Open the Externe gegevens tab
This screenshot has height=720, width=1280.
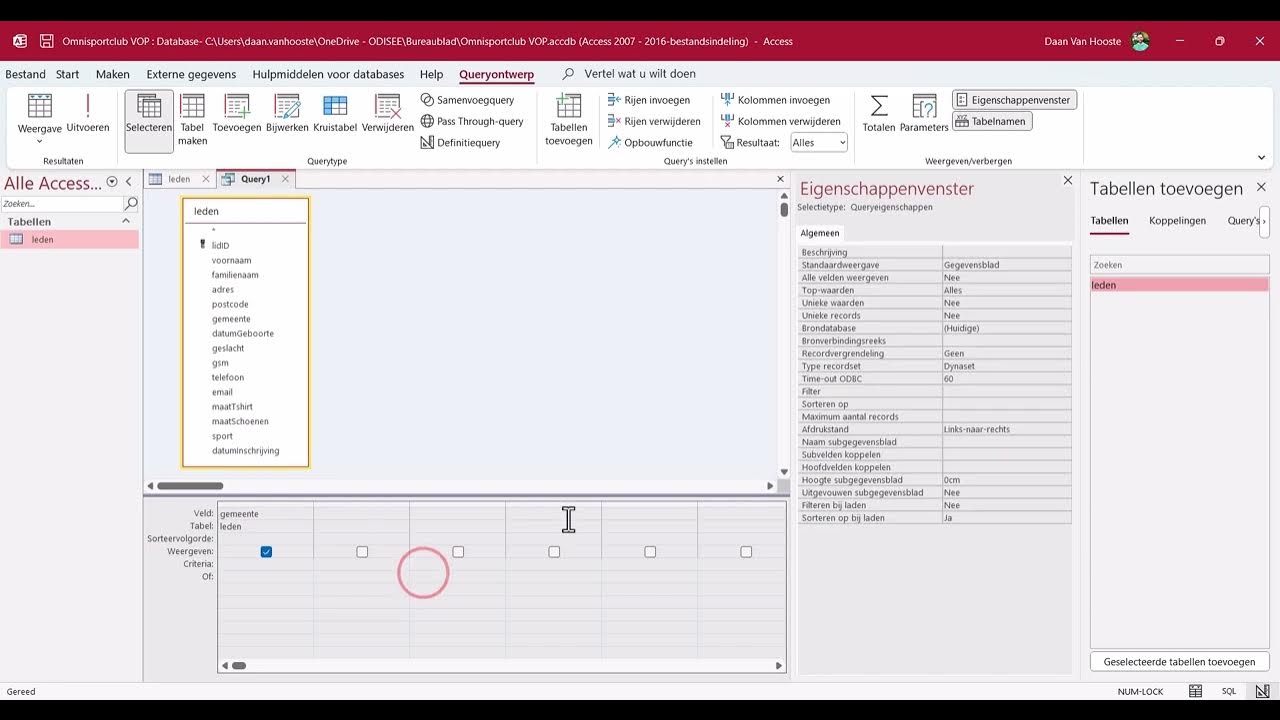pyautogui.click(x=191, y=74)
